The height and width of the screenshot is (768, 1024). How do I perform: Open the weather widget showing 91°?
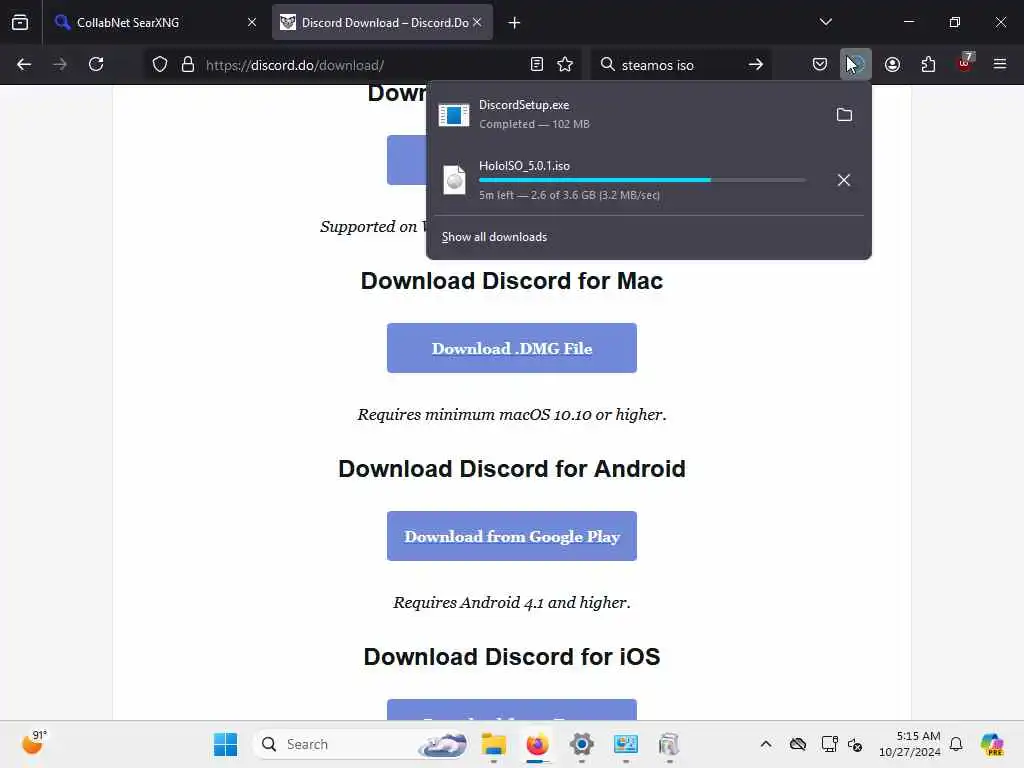tap(34, 743)
